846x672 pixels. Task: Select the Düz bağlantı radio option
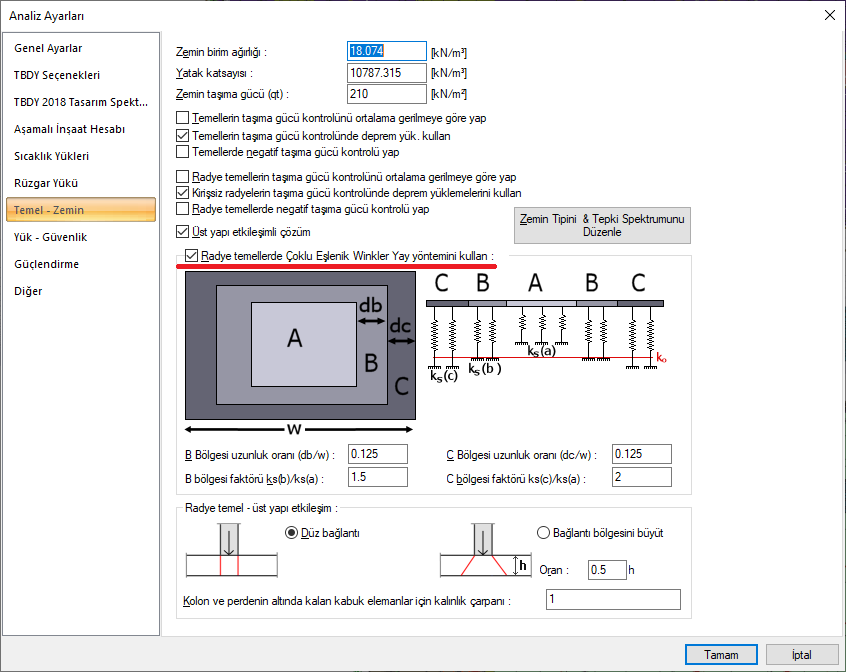[291, 533]
